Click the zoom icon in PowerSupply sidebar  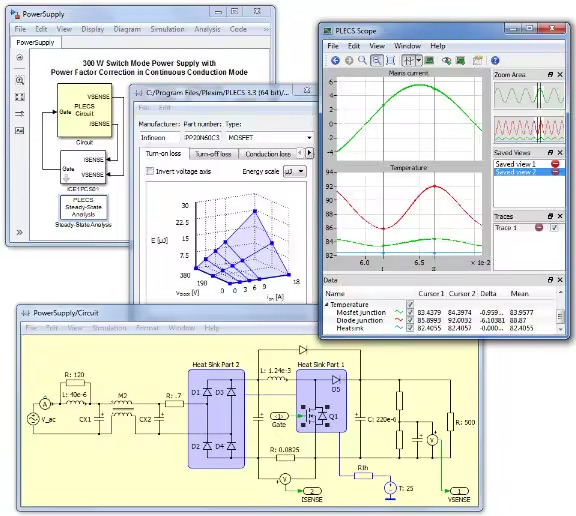click(20, 80)
